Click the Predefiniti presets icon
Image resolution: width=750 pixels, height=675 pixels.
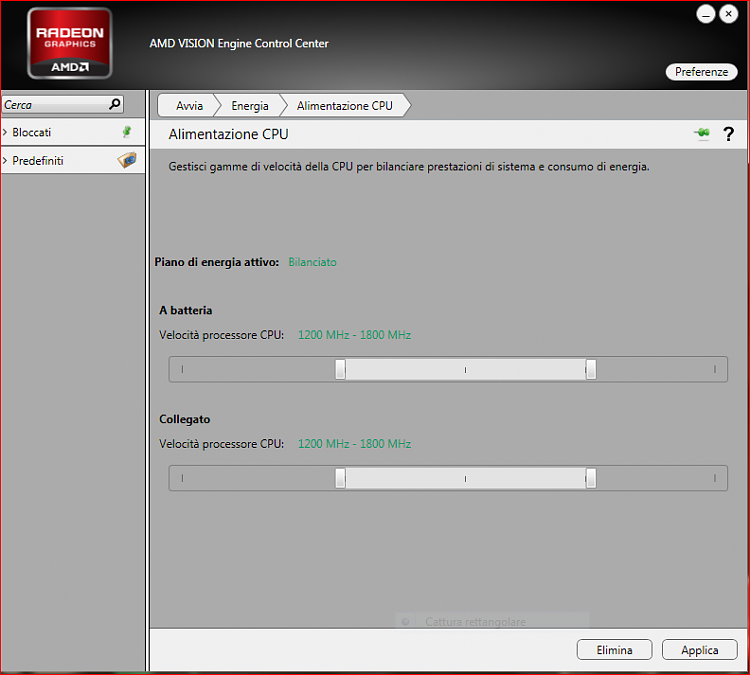point(127,160)
